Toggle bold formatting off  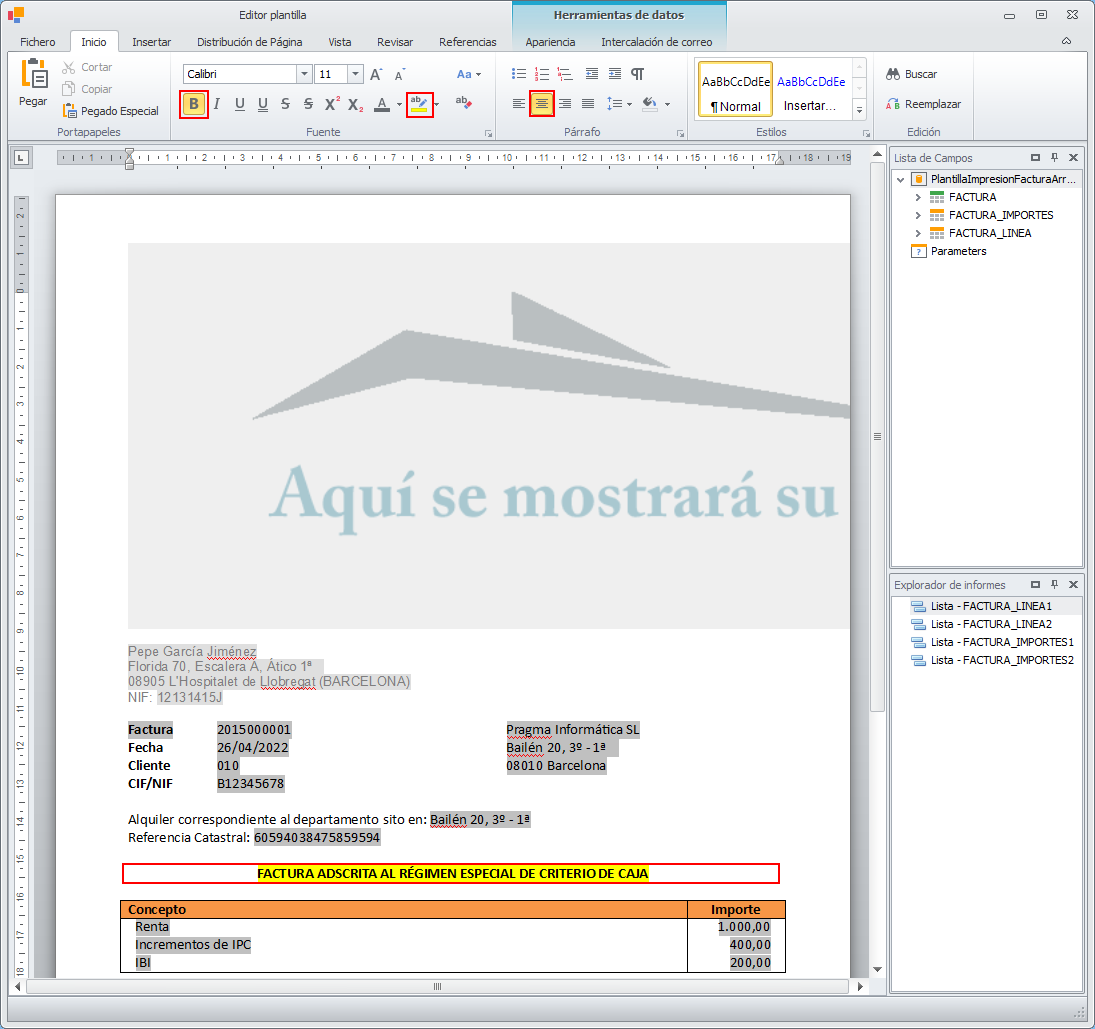click(x=194, y=104)
